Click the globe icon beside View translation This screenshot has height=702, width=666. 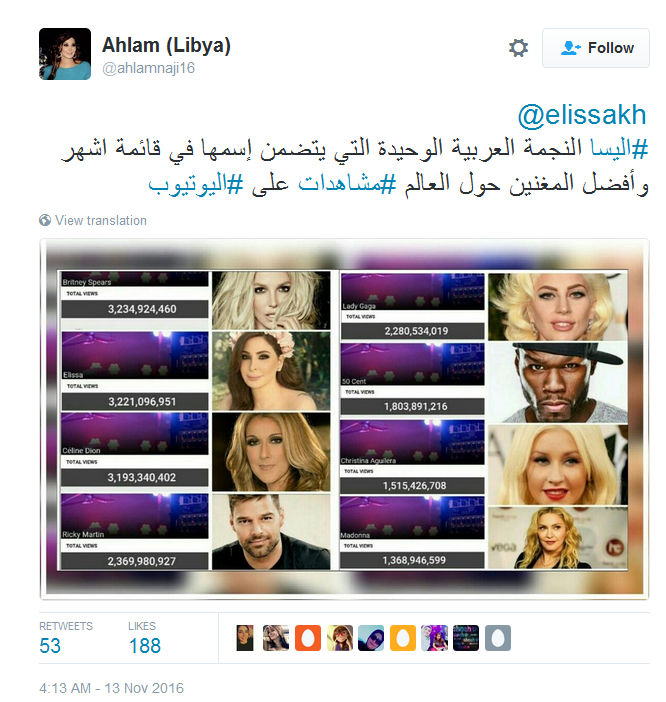click(x=45, y=220)
